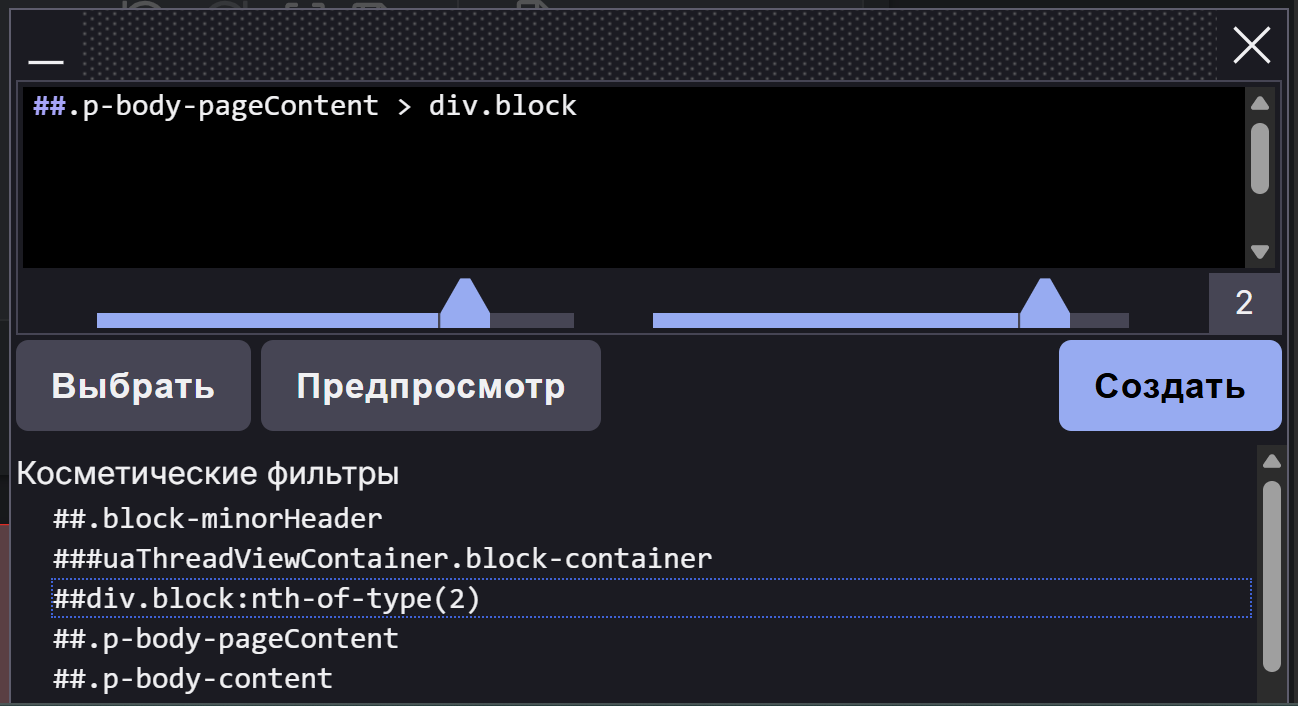
Task: Click the cosmetic filters list scrollbar thumb
Action: [x=1272, y=575]
